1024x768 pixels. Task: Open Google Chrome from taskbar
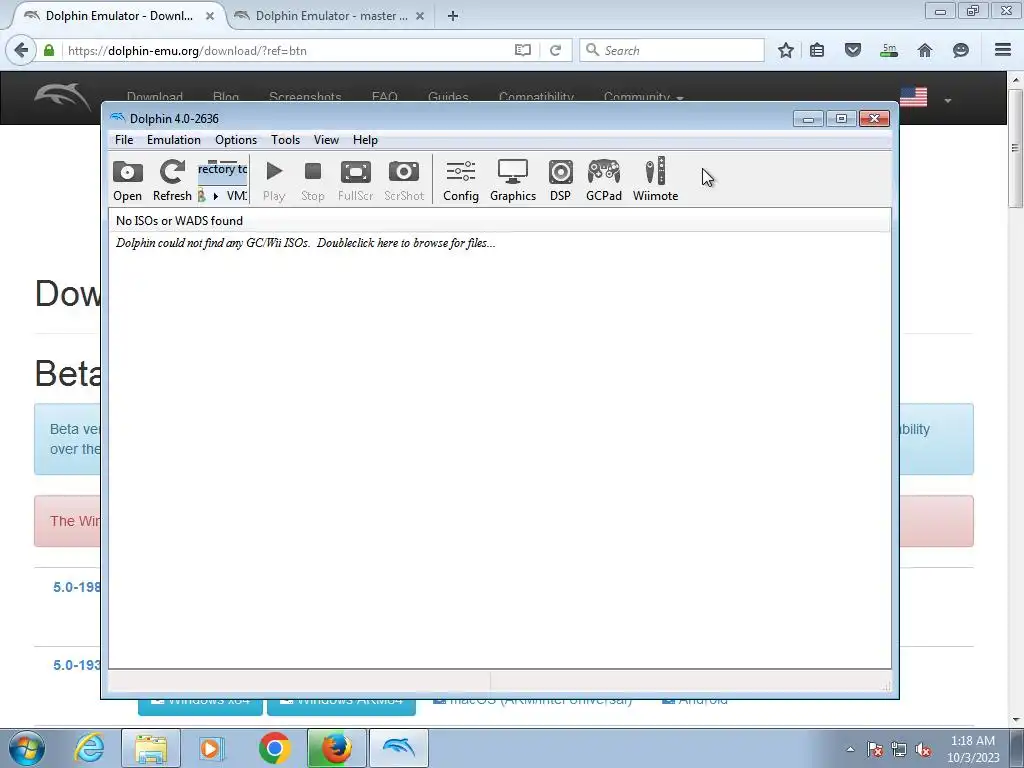tap(274, 748)
